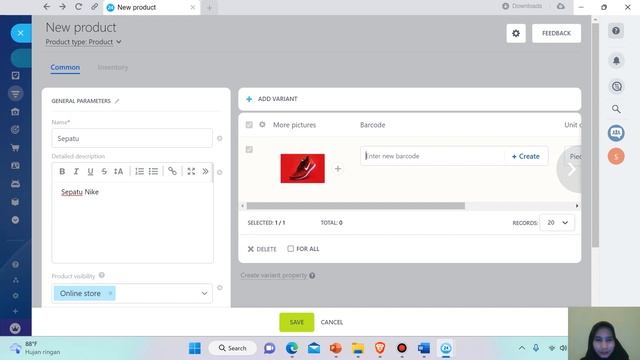Expand the Product type dropdown

click(x=83, y=42)
